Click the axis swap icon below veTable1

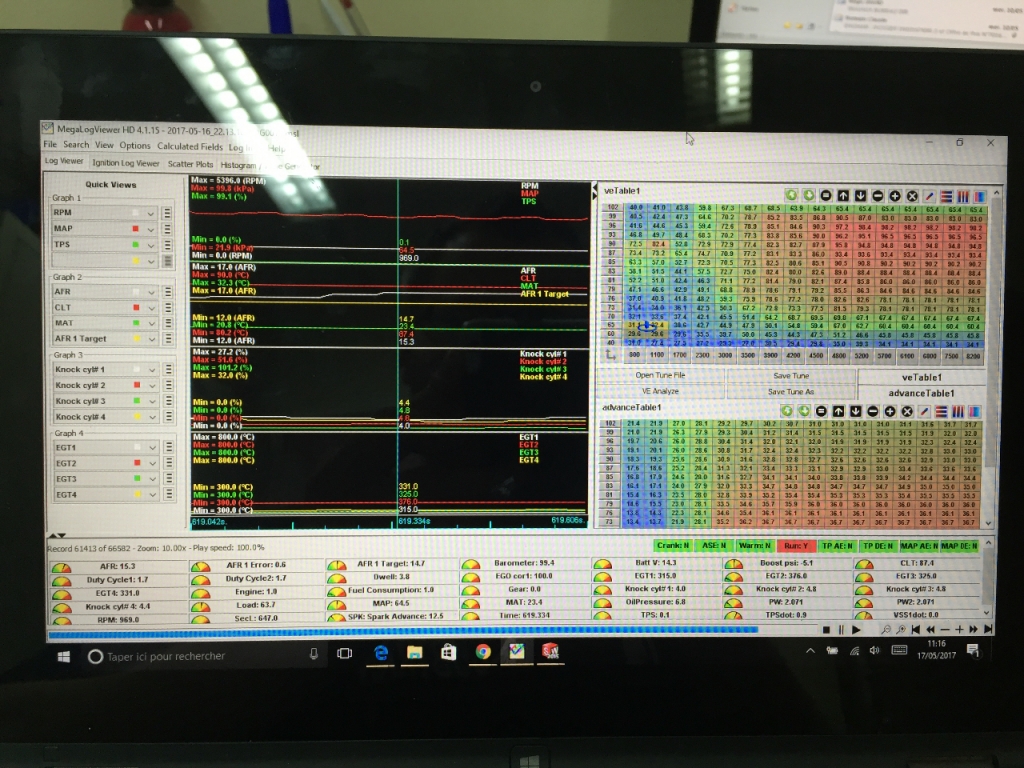pyautogui.click(x=611, y=355)
